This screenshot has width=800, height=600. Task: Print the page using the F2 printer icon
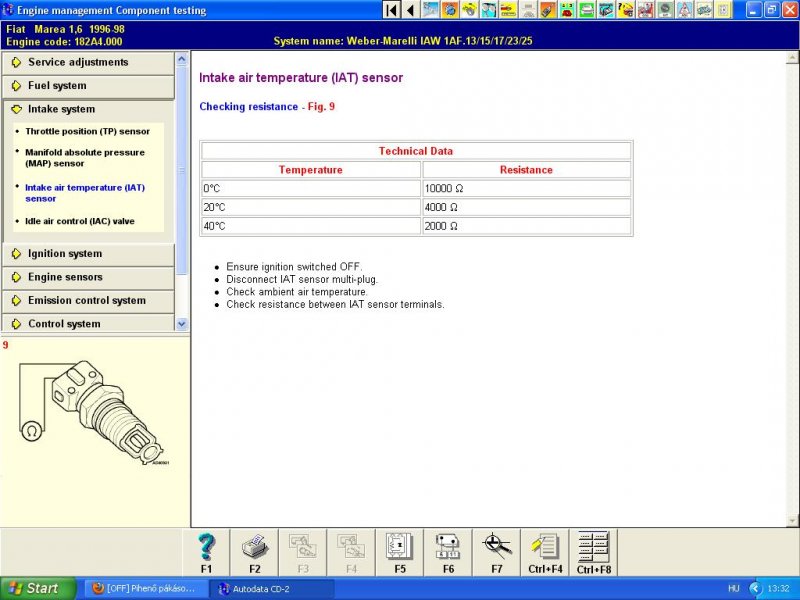255,553
